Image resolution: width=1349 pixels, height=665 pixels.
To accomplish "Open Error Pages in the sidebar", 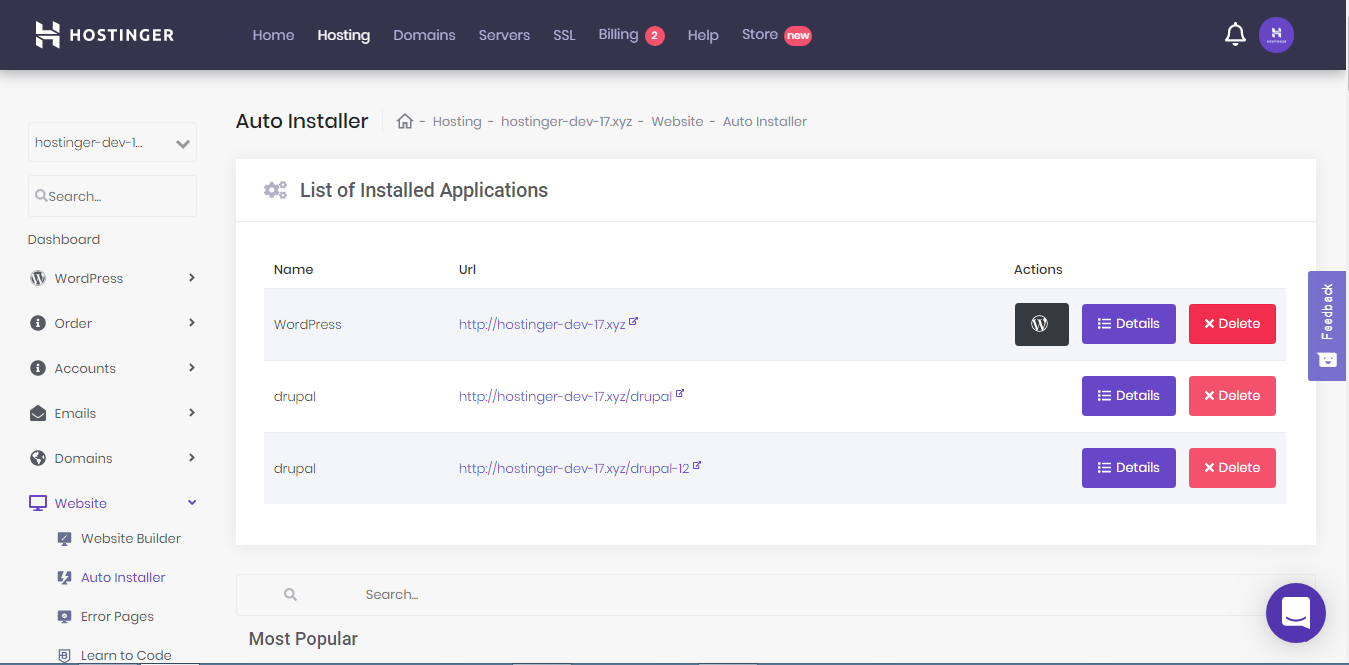I will click(117, 616).
